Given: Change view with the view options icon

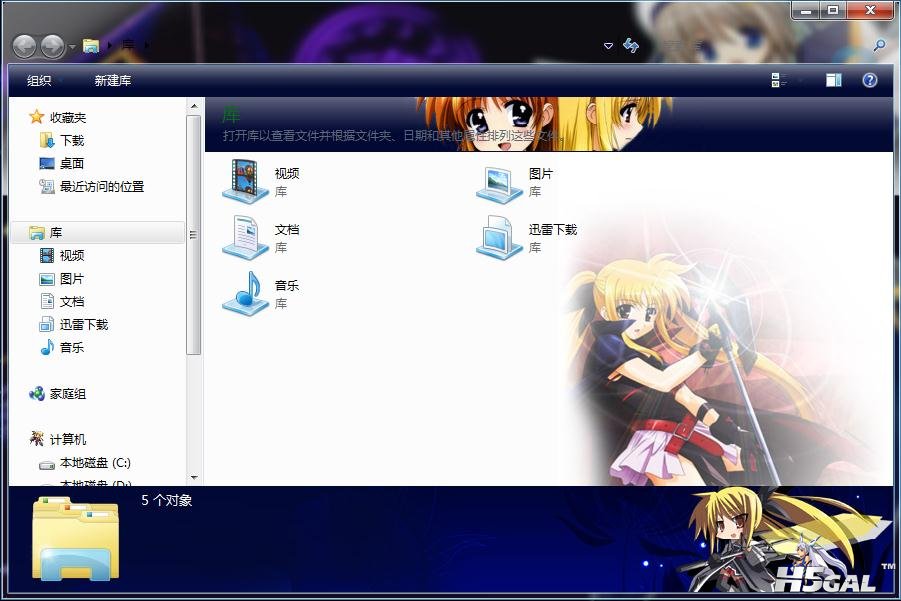Looking at the screenshot, I should 779,80.
